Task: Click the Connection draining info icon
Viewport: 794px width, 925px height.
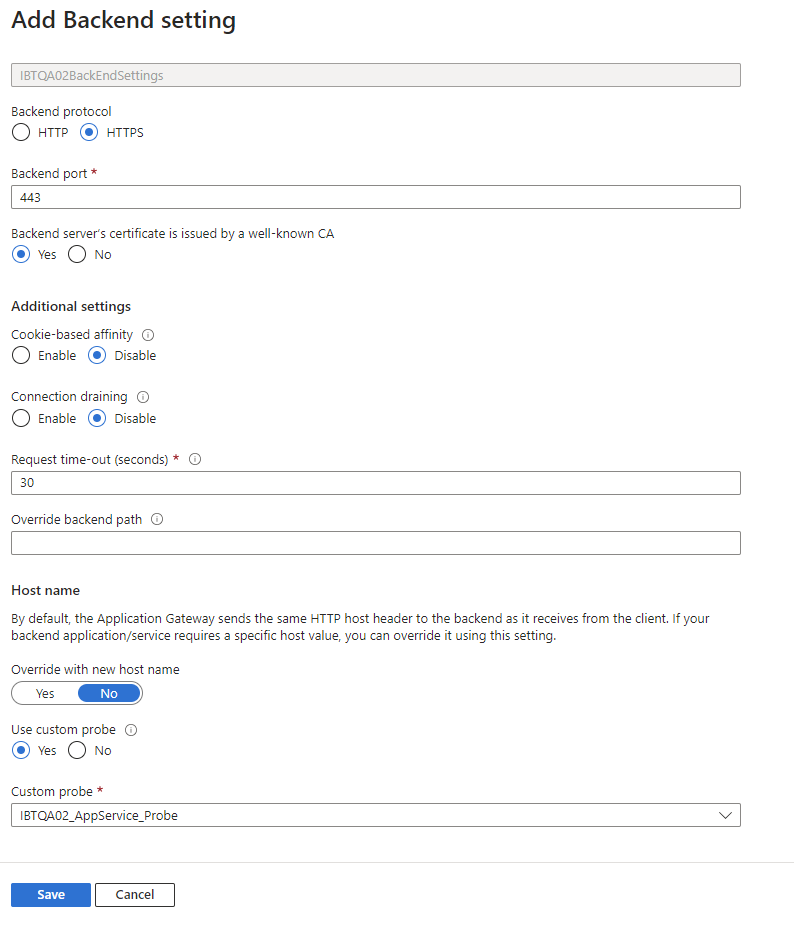Action: [x=142, y=396]
